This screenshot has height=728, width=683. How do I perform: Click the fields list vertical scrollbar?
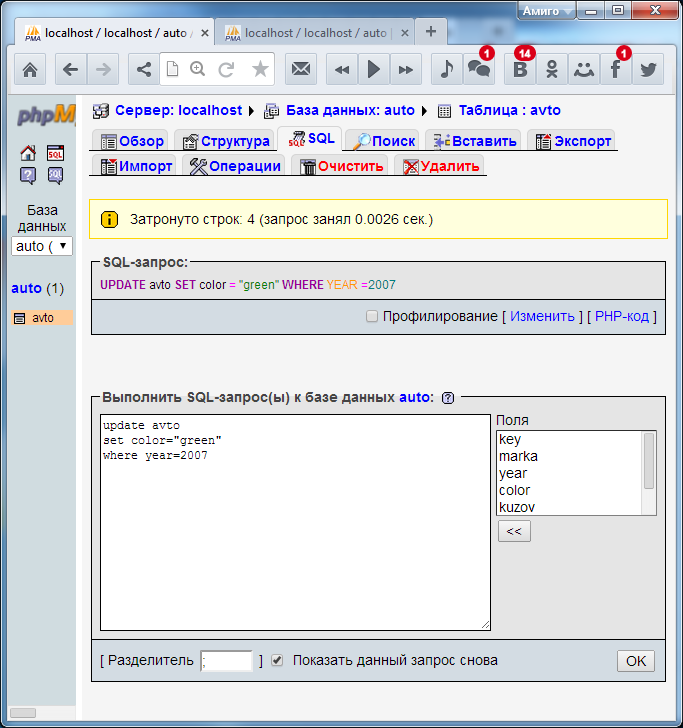click(x=649, y=472)
